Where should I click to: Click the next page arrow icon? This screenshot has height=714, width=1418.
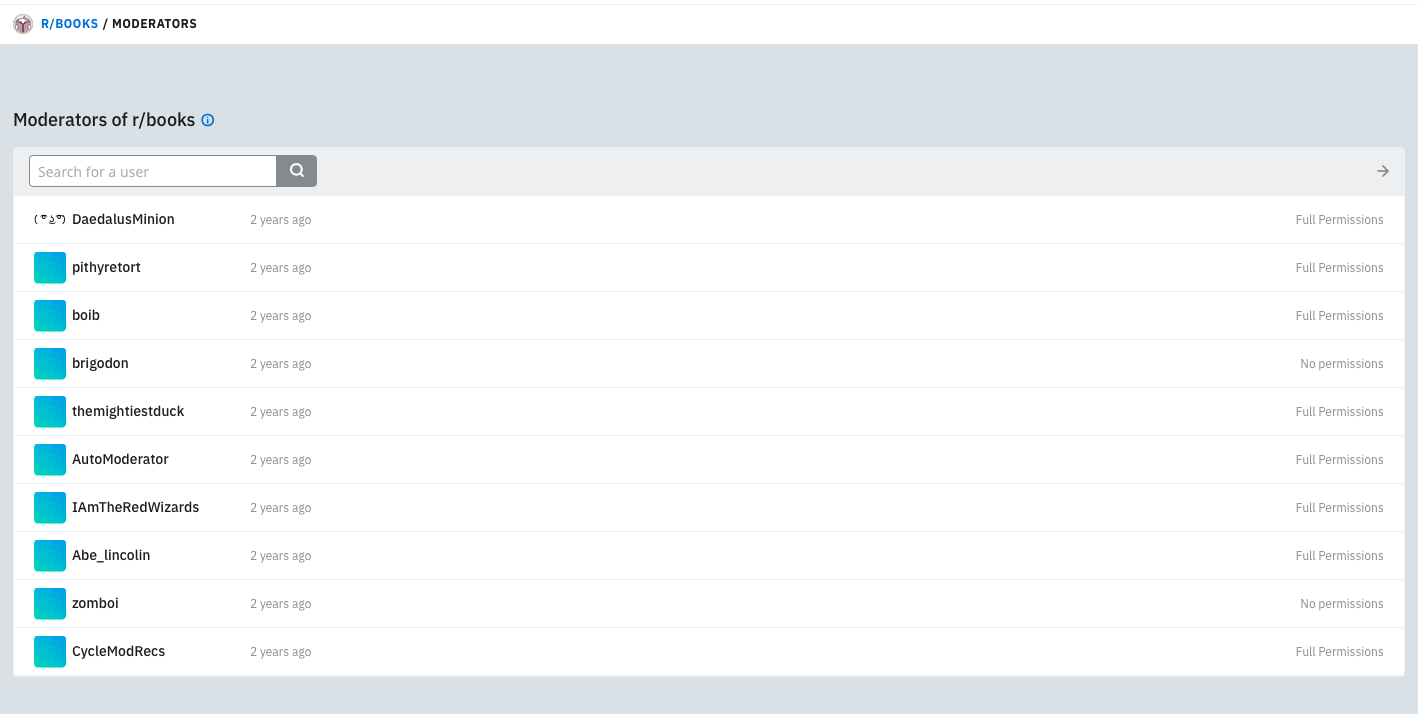click(1383, 171)
